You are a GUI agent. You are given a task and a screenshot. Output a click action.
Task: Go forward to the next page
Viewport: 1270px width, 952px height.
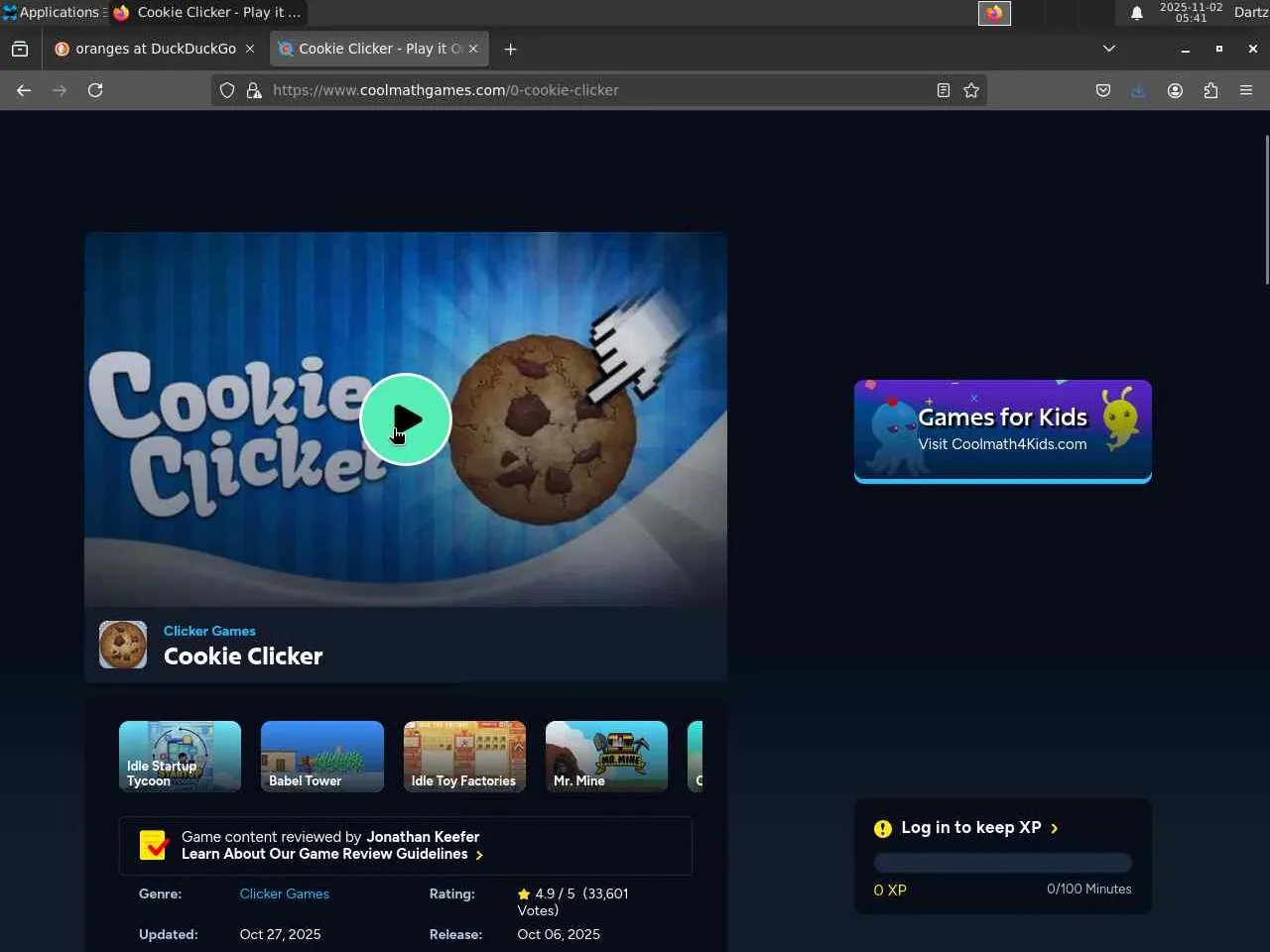[60, 90]
